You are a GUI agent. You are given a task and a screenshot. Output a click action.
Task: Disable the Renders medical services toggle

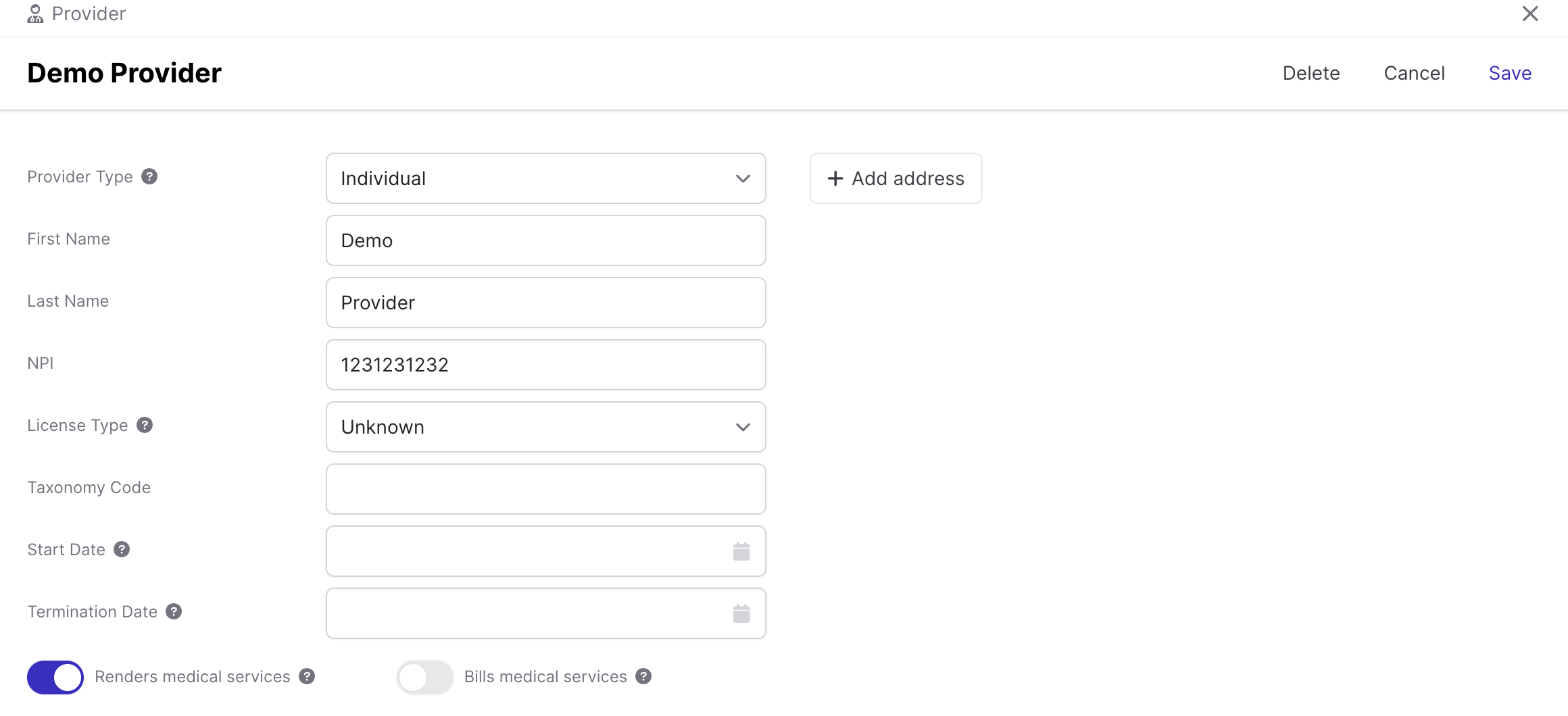click(55, 677)
